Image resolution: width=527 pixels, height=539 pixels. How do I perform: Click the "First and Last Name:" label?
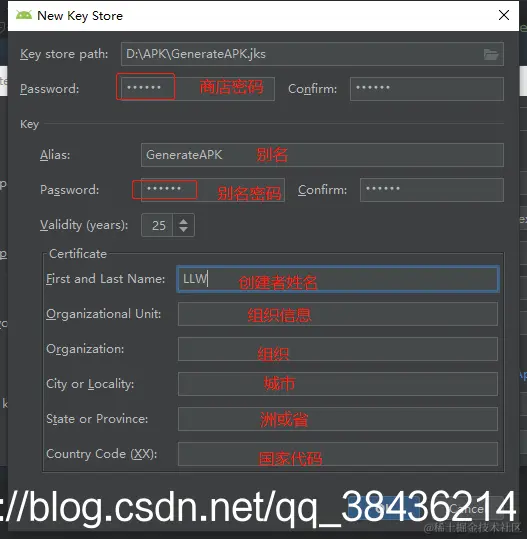click(x=106, y=279)
